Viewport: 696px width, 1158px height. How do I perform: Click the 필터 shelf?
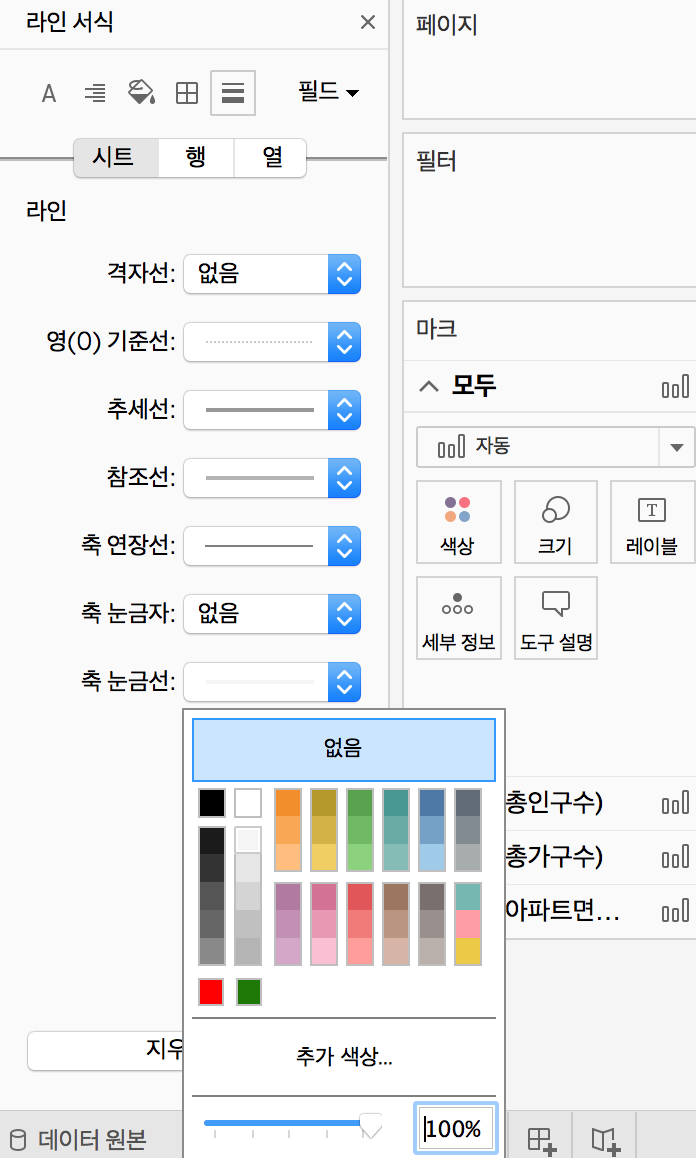(x=550, y=210)
